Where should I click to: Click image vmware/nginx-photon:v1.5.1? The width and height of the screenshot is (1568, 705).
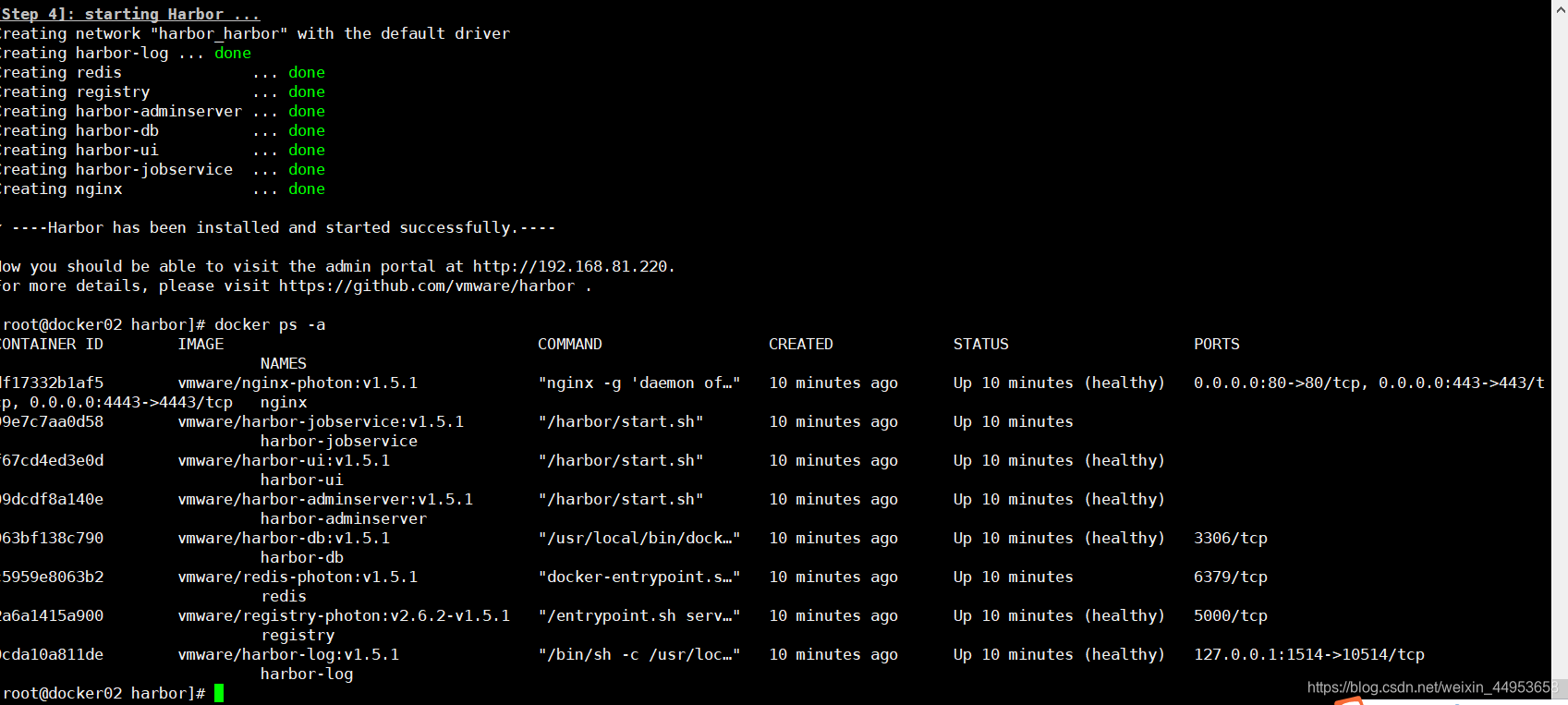tap(298, 383)
